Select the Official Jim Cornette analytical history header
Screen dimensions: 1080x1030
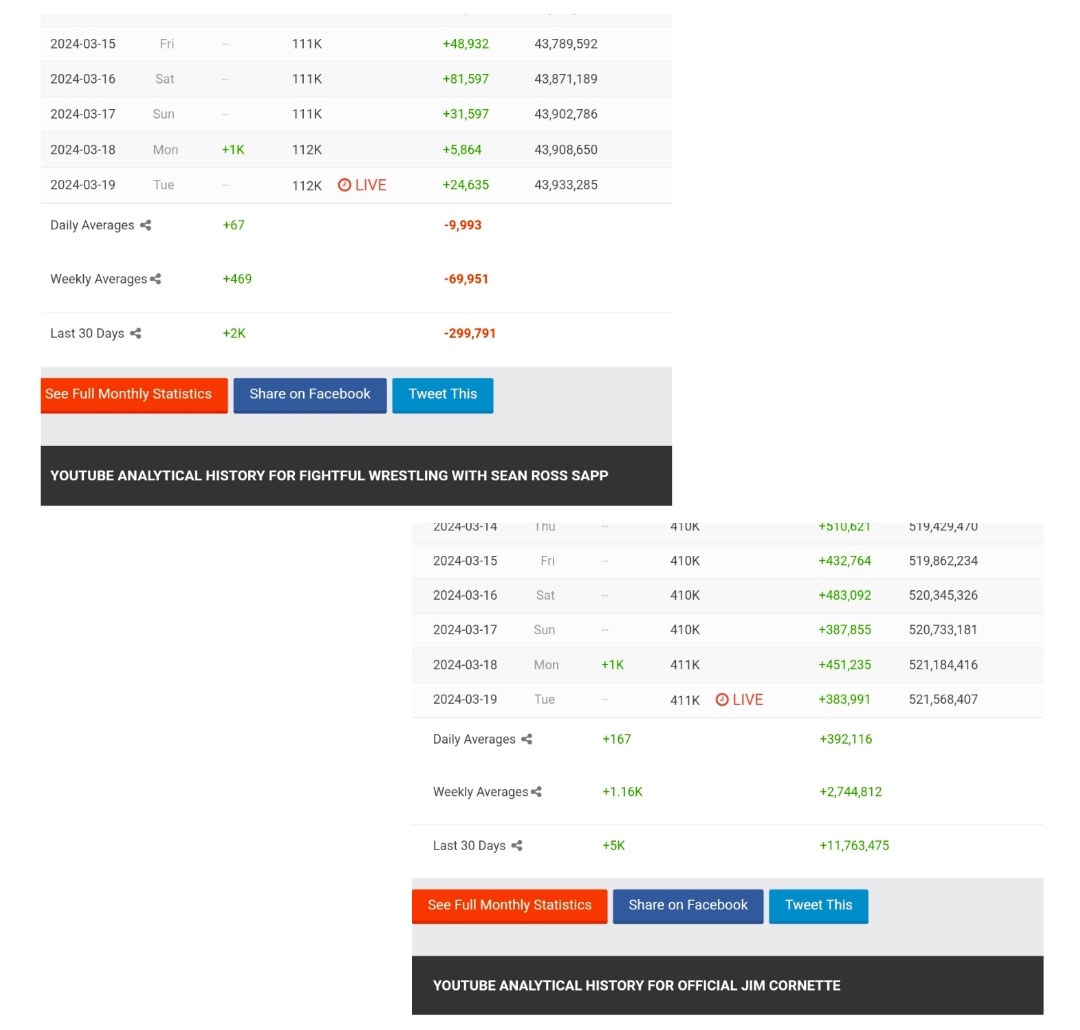pyautogui.click(x=636, y=985)
